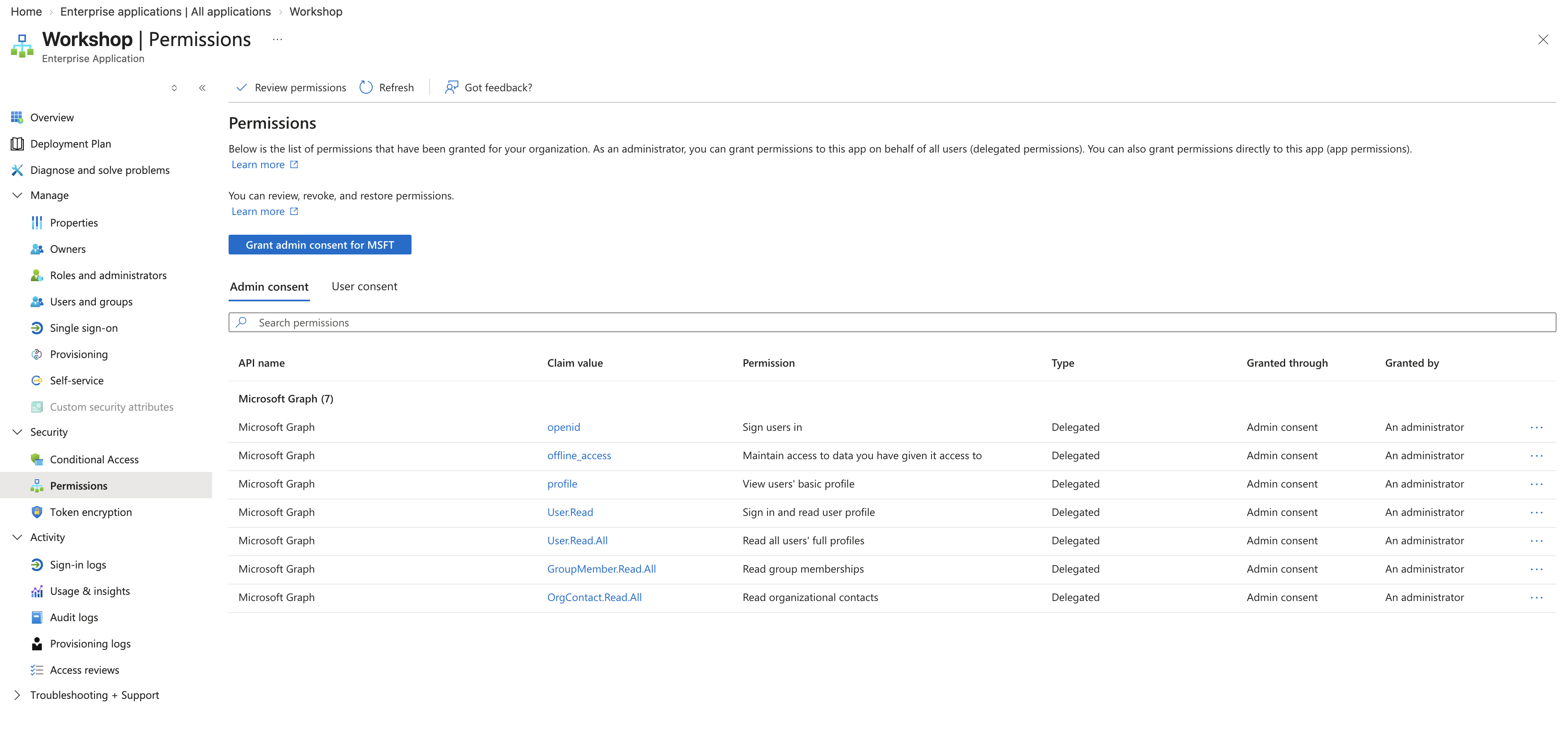Image resolution: width=1568 pixels, height=735 pixels.
Task: Click the Claim value column header
Action: click(x=575, y=363)
